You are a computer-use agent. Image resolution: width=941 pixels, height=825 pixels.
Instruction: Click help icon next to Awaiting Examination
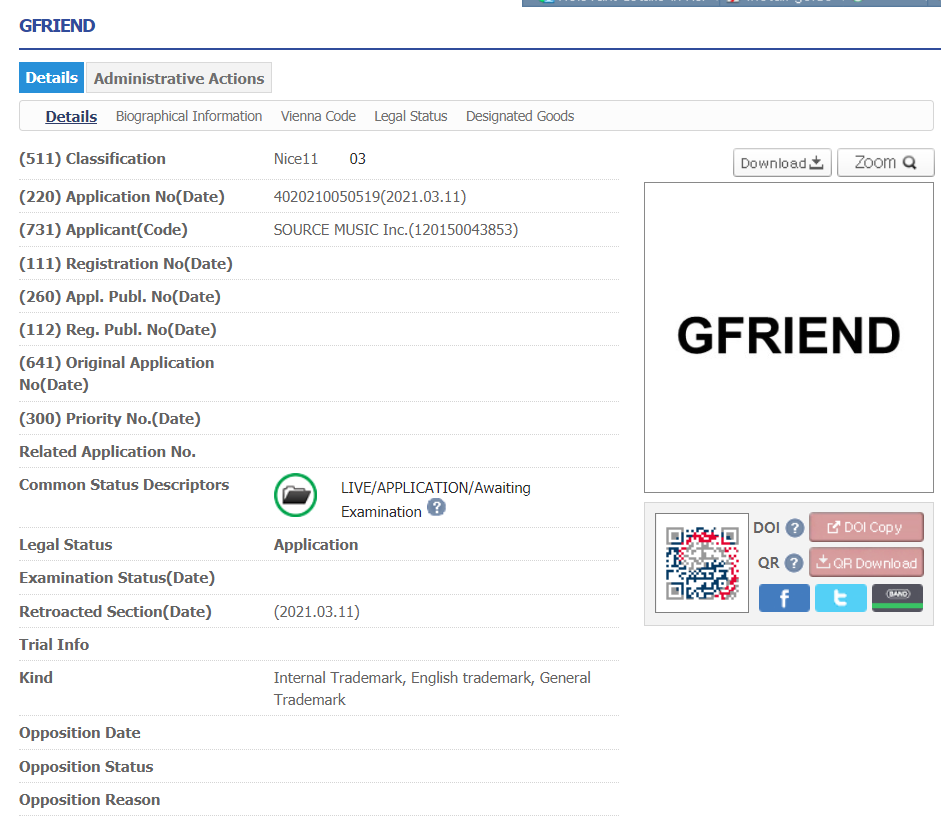pos(436,508)
